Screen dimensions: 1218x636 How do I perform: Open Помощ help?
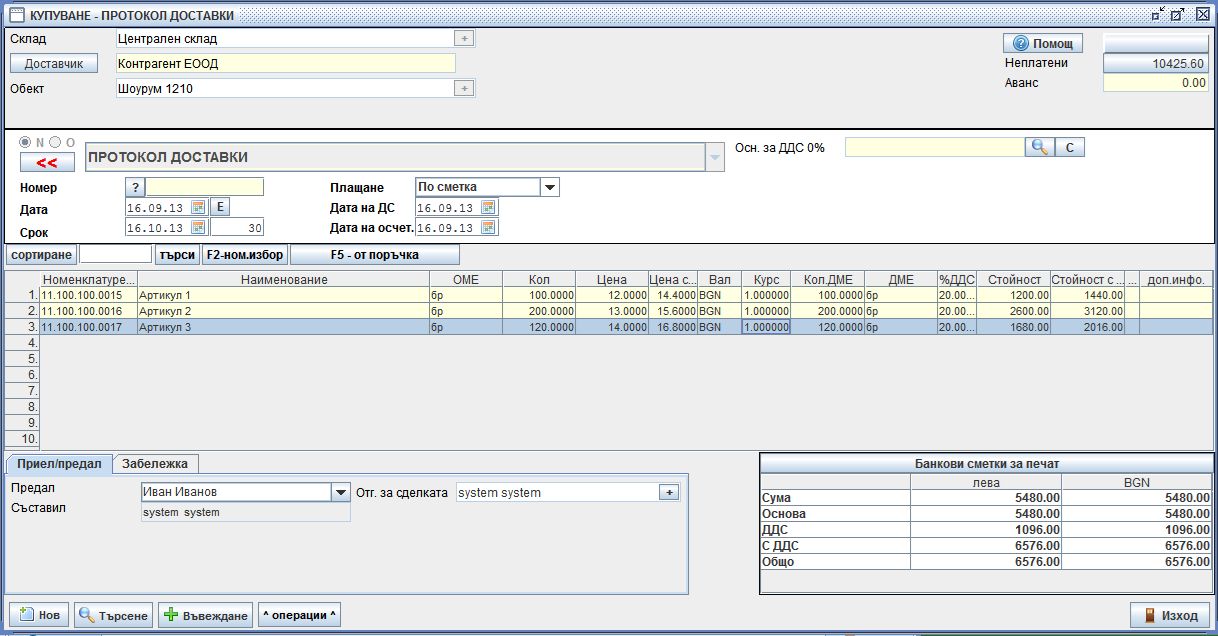[x=1043, y=43]
